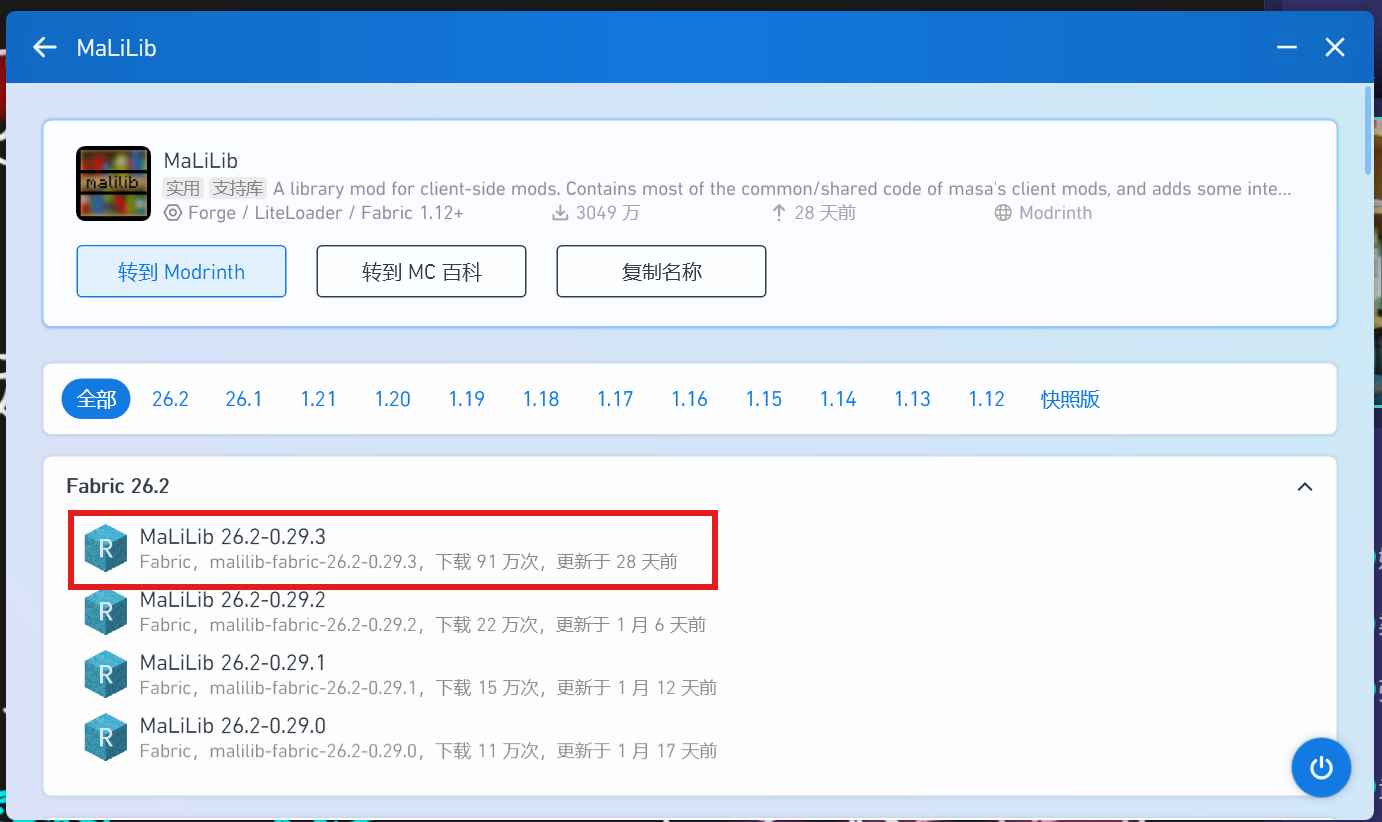Click the 实用 tag label
Screen dimensions: 1382x822
[184, 188]
